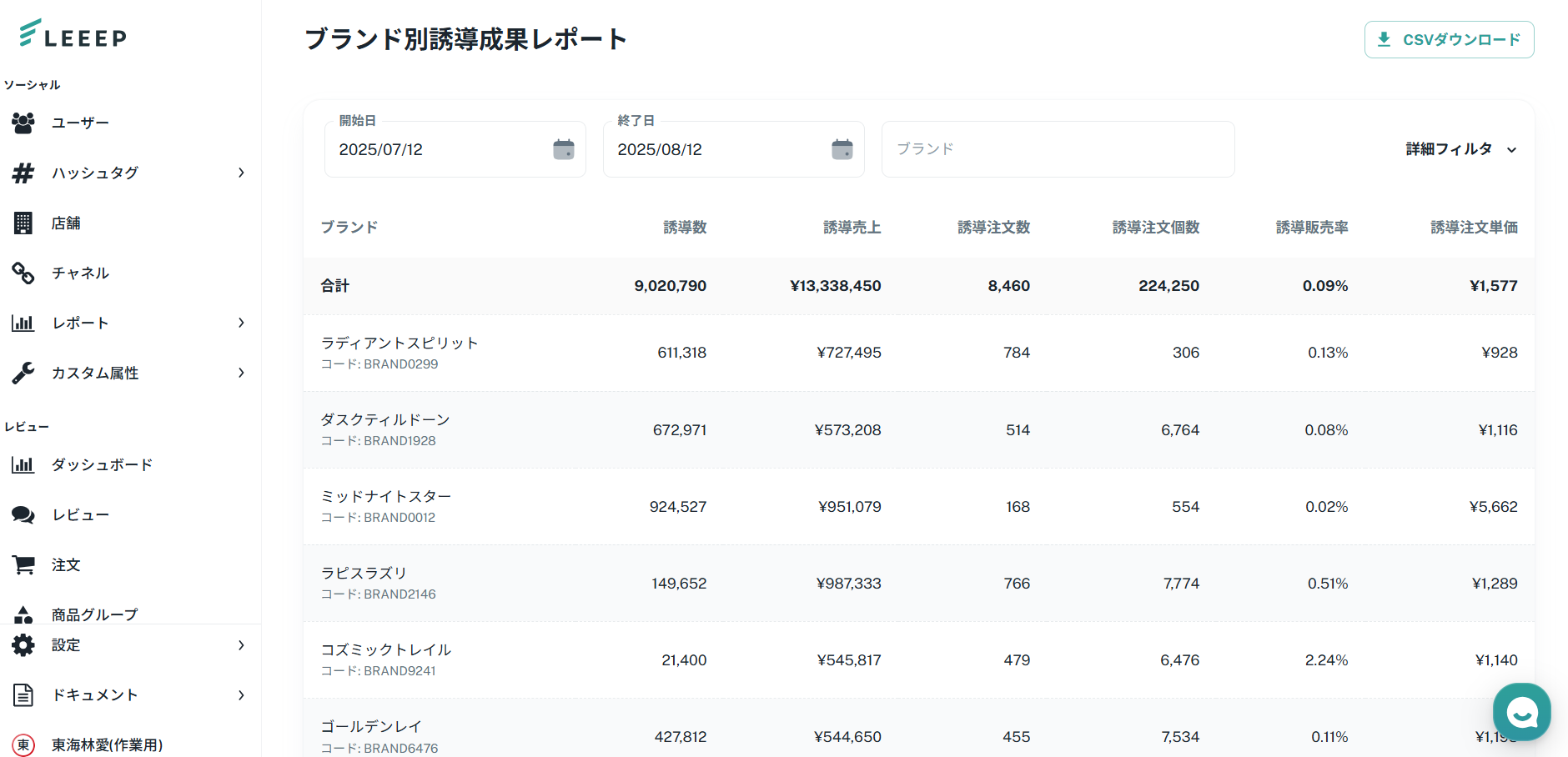The image size is (1568, 757).
Task: Click the ユーザー users icon
Action: tap(23, 123)
